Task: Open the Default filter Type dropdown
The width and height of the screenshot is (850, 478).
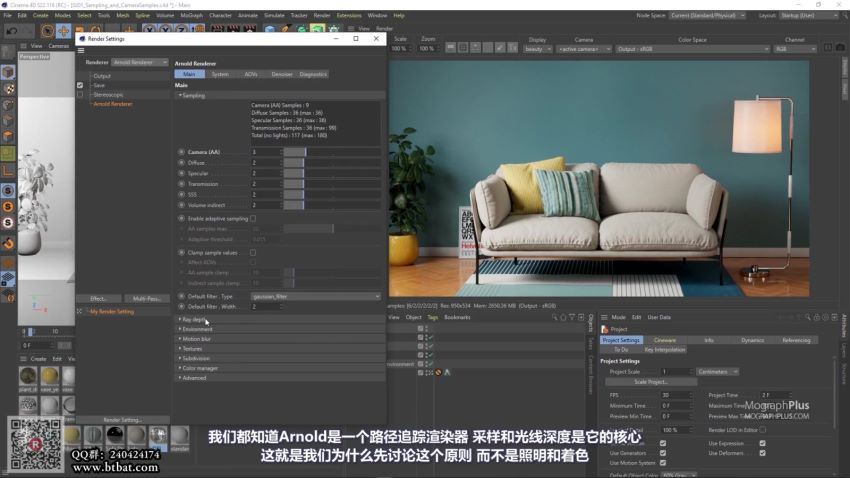Action: click(x=315, y=296)
